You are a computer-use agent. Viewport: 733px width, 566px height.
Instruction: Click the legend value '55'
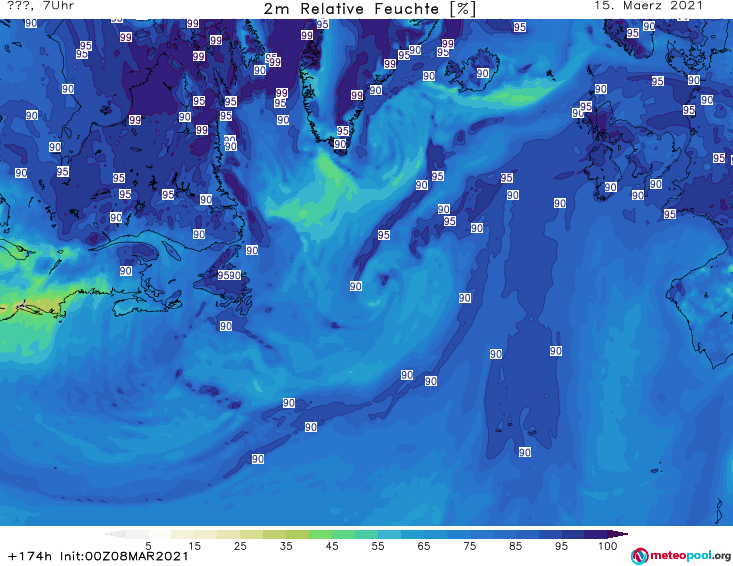[378, 546]
